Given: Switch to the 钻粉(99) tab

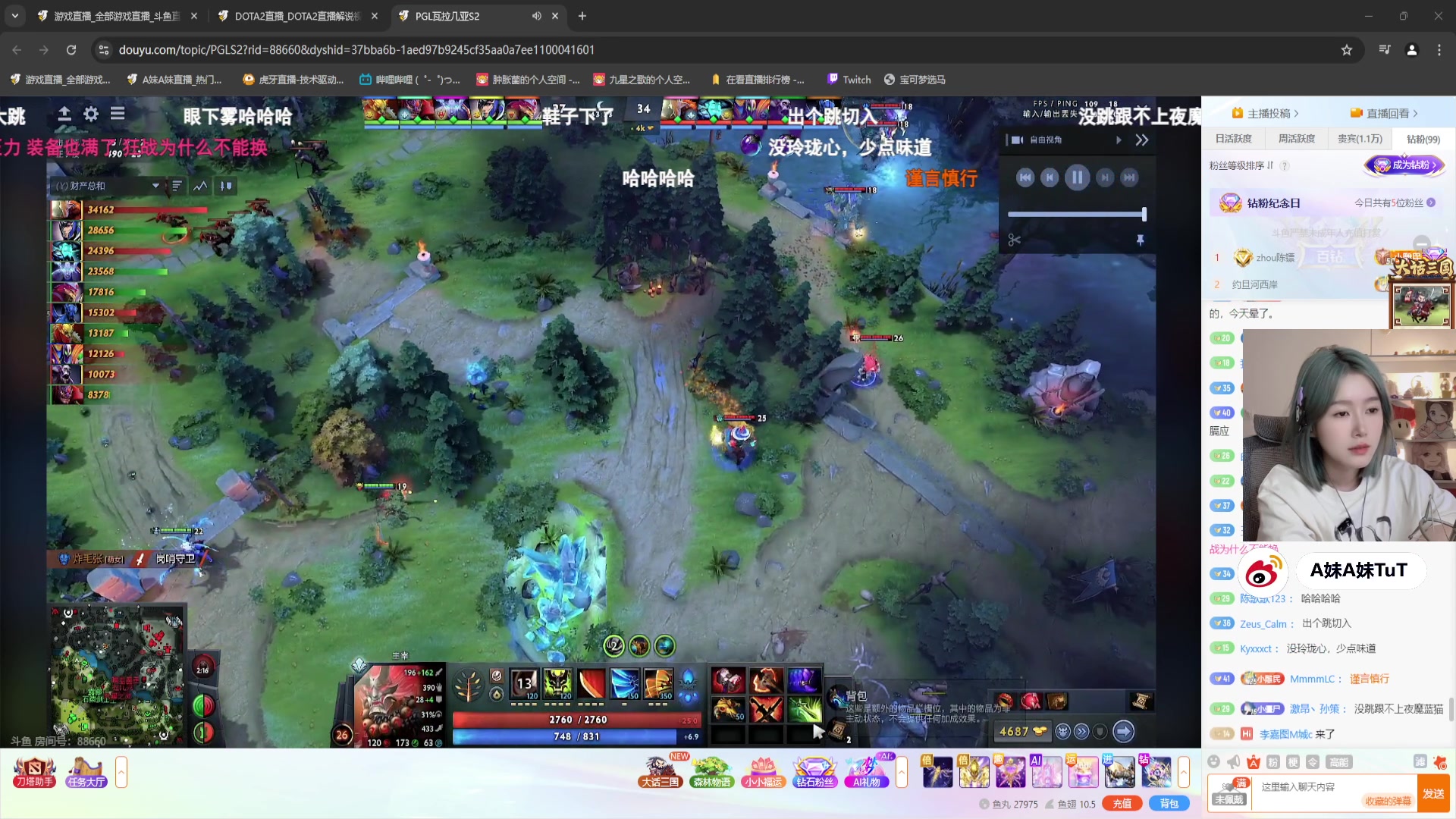Looking at the screenshot, I should point(1423,139).
